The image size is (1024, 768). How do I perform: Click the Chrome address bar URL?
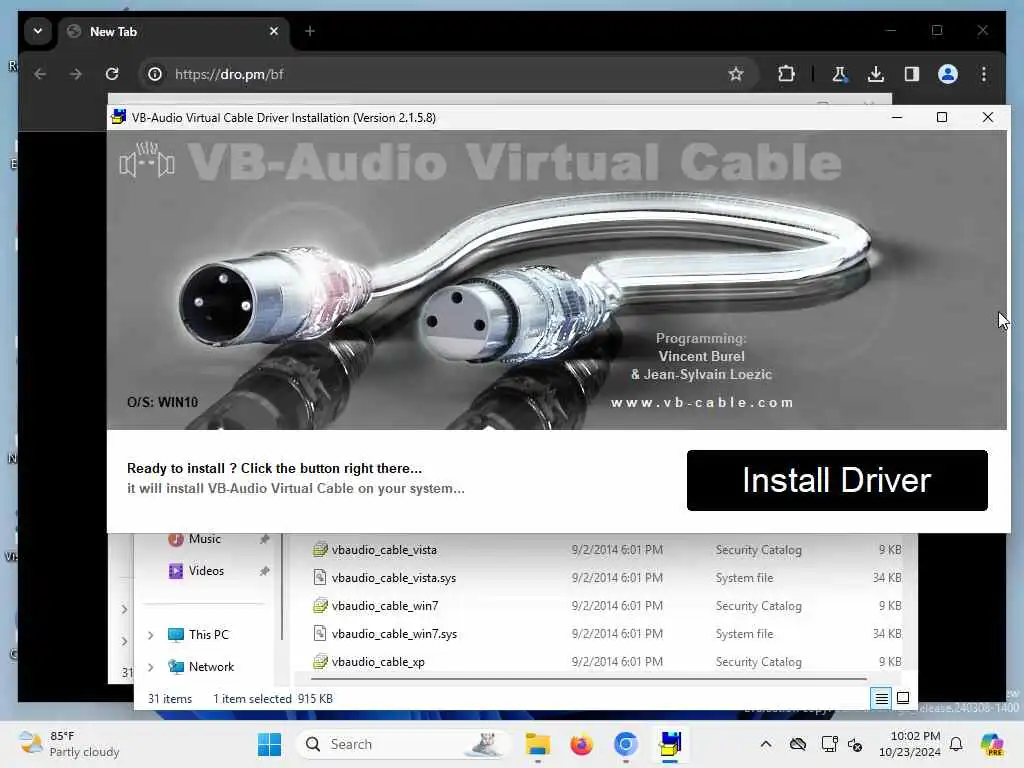229,74
